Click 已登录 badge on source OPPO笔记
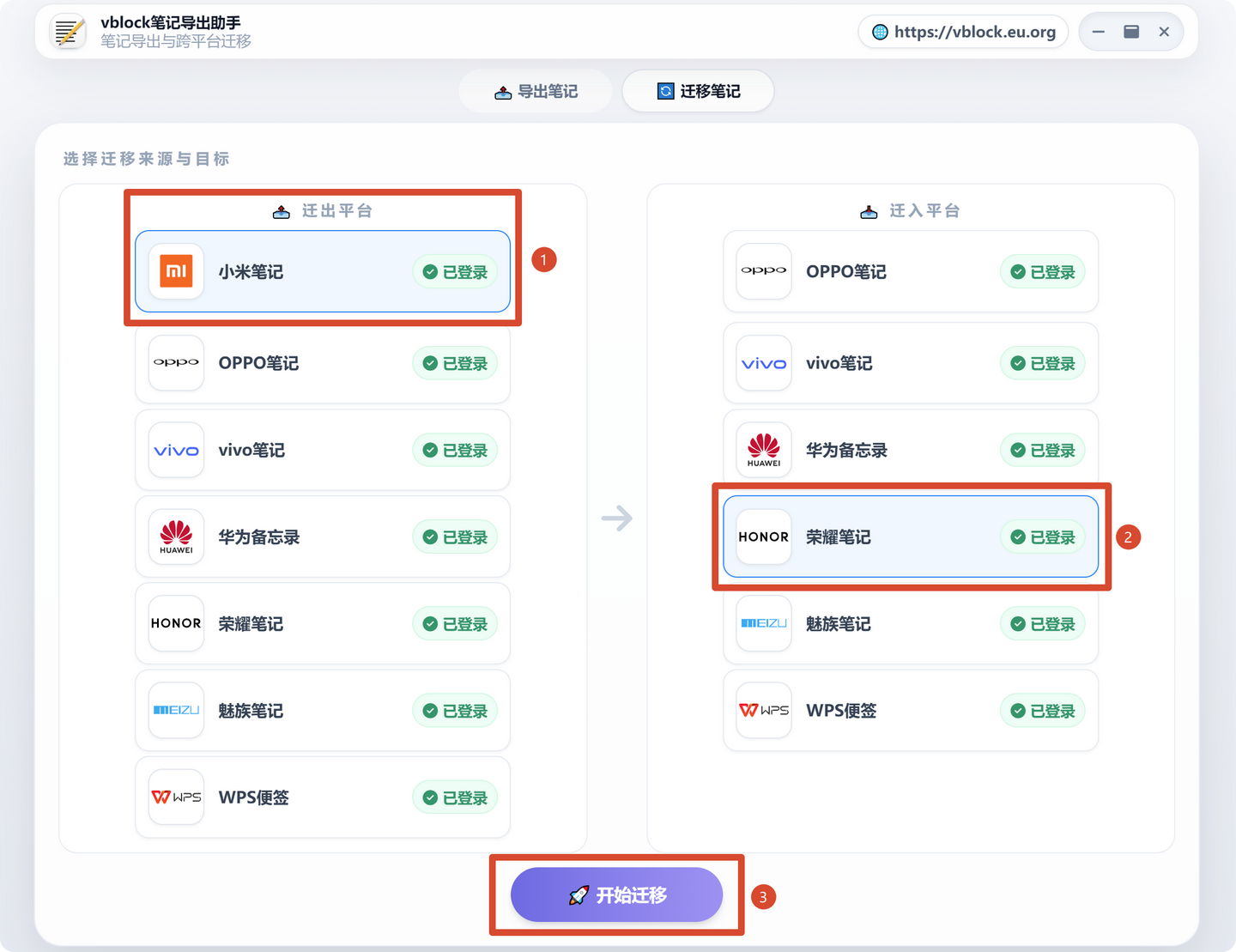 coord(455,364)
